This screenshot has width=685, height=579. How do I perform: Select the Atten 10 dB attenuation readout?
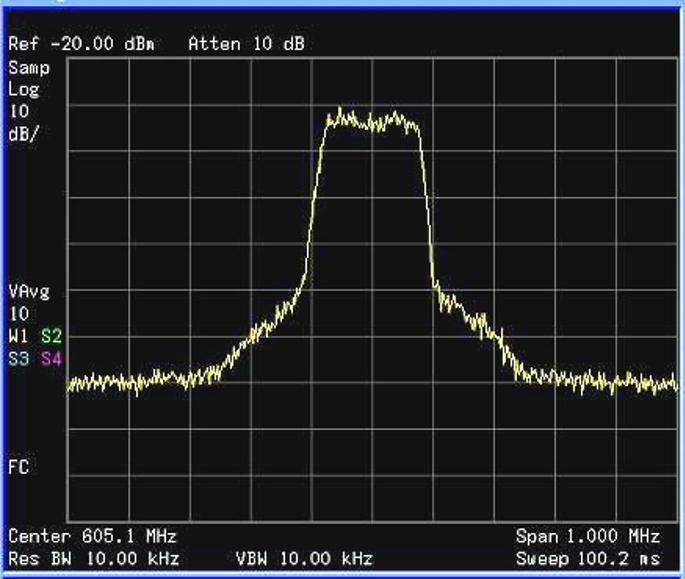246,45
